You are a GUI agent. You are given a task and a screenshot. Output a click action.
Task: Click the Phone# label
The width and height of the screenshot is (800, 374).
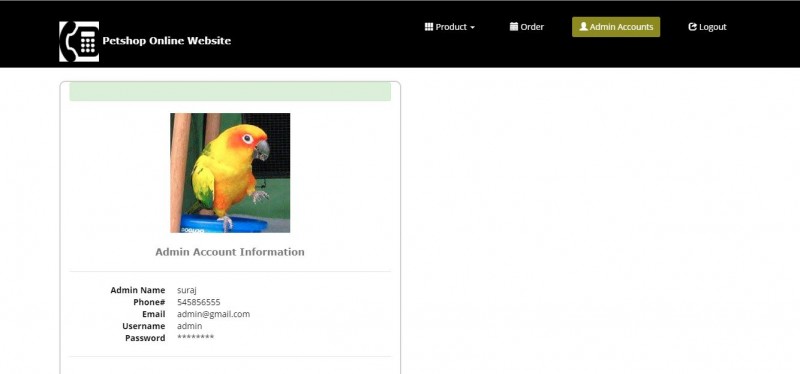tap(149, 302)
